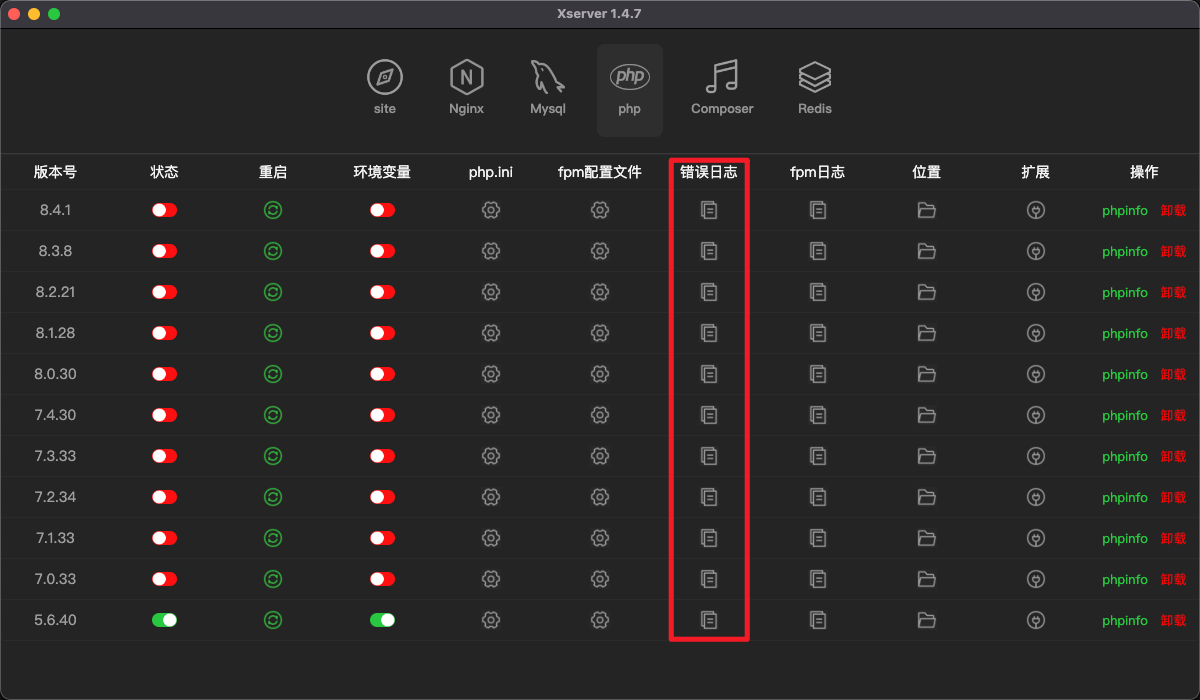Click the 环境变量 column header

click(x=382, y=172)
